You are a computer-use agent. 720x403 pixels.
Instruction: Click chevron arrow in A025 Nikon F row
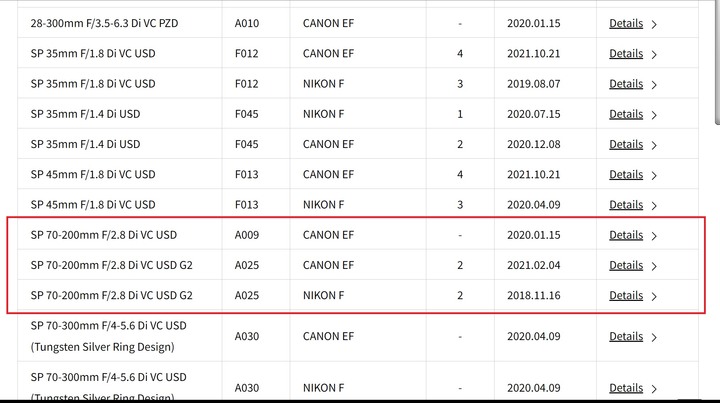click(654, 297)
